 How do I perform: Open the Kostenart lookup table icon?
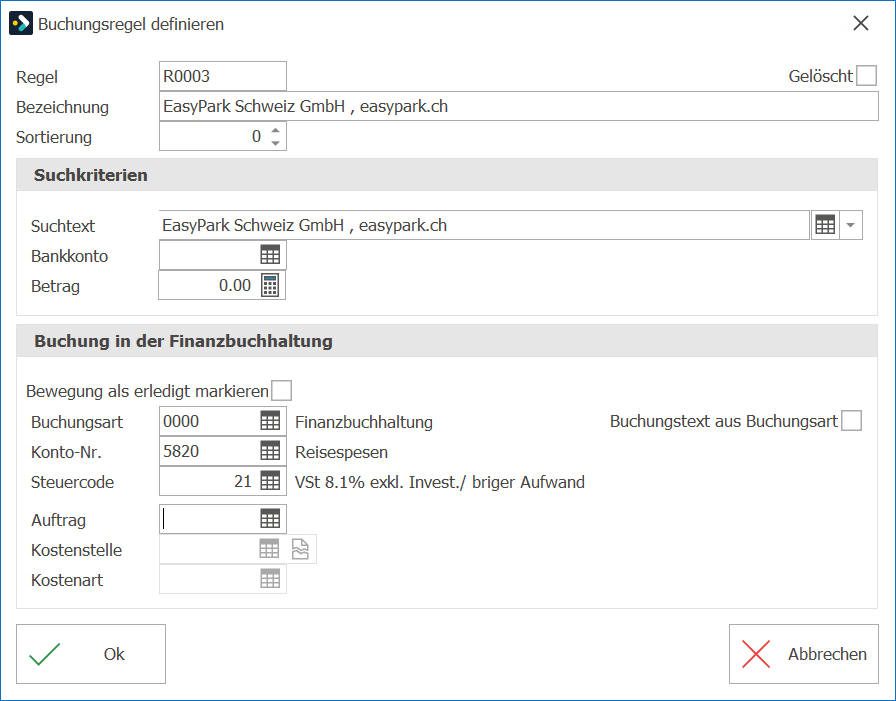[x=270, y=579]
